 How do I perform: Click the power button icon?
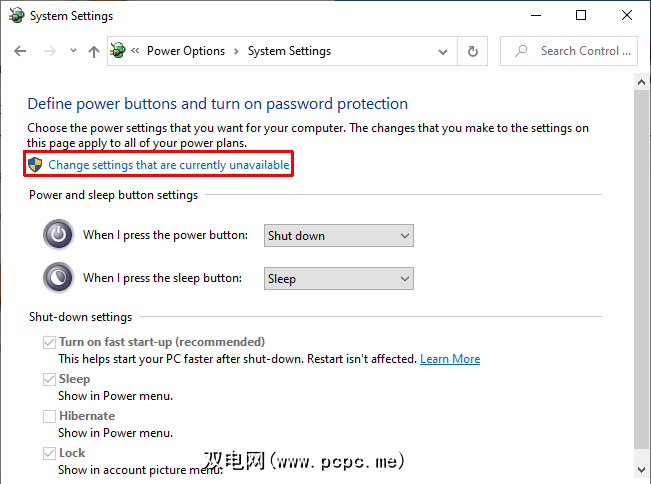click(59, 235)
